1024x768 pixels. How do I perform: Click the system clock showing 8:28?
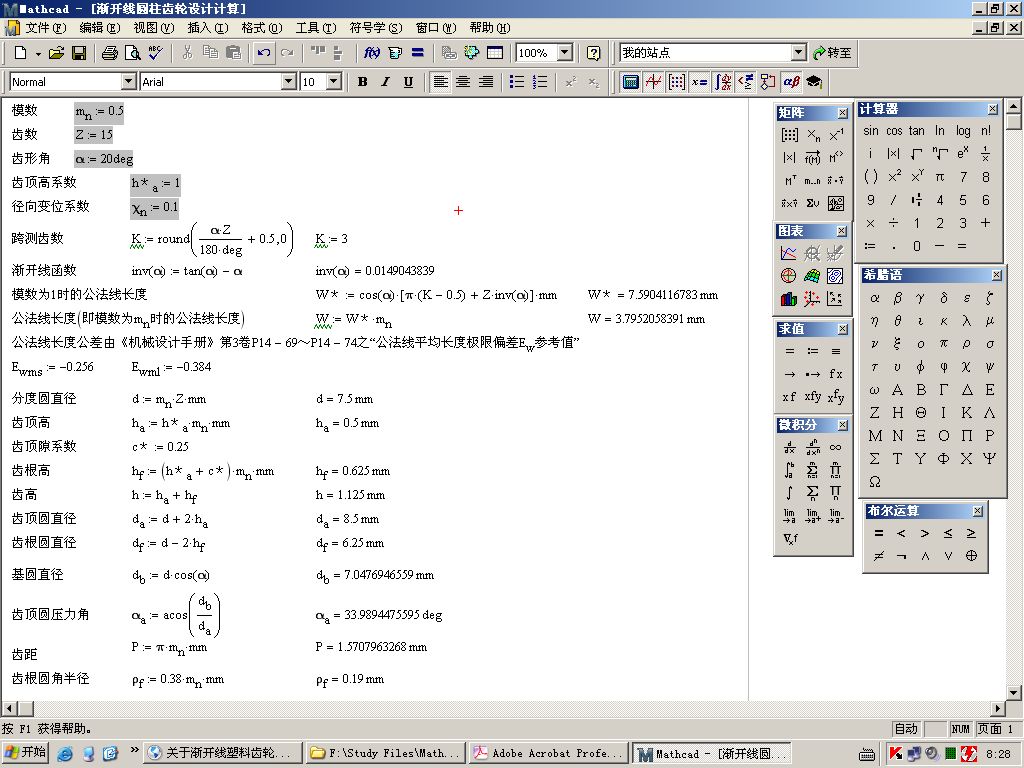click(999, 754)
